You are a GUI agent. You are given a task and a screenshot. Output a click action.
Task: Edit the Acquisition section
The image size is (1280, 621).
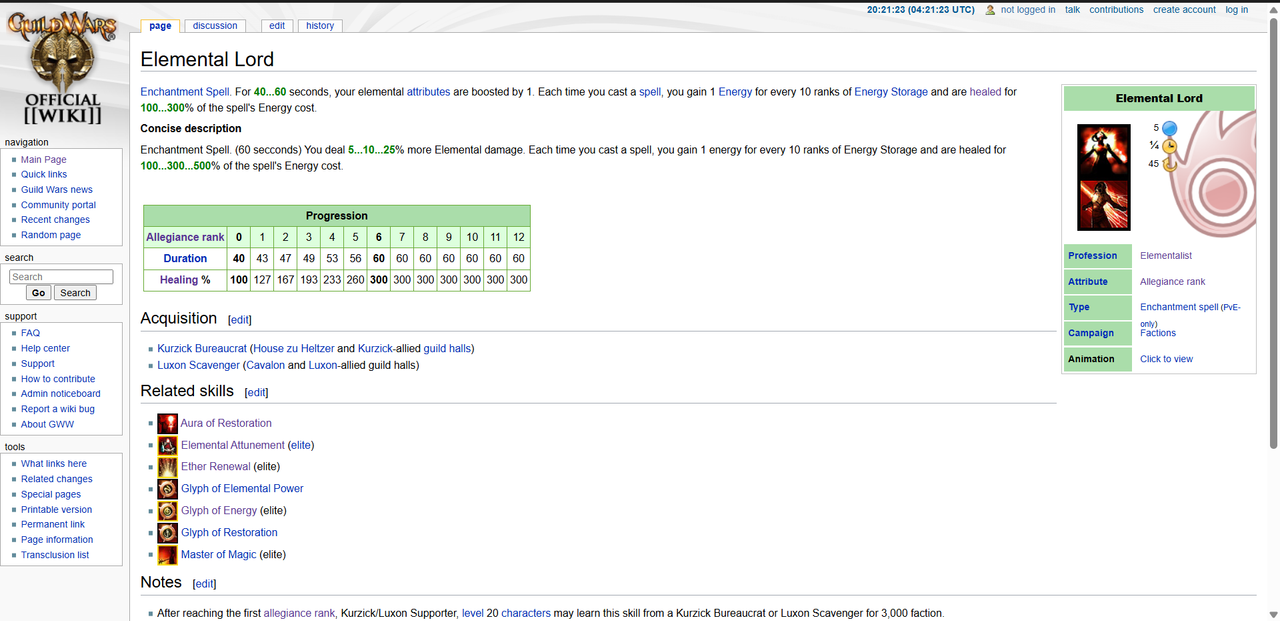pos(240,320)
